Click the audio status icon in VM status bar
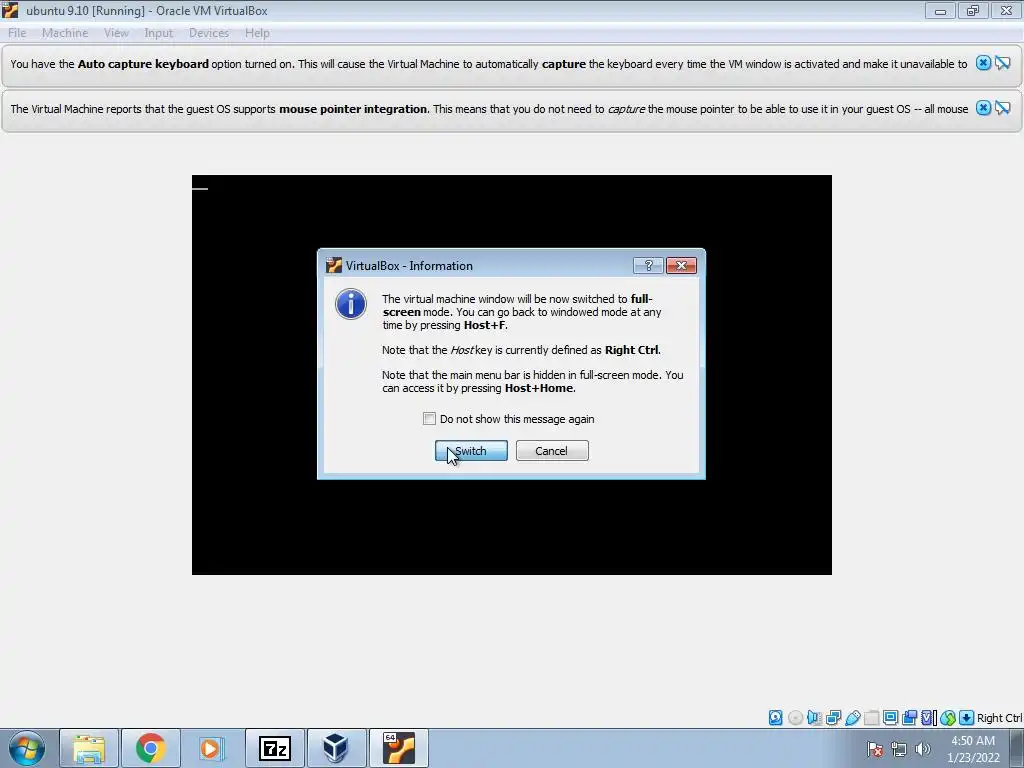The image size is (1024, 768). 814,718
